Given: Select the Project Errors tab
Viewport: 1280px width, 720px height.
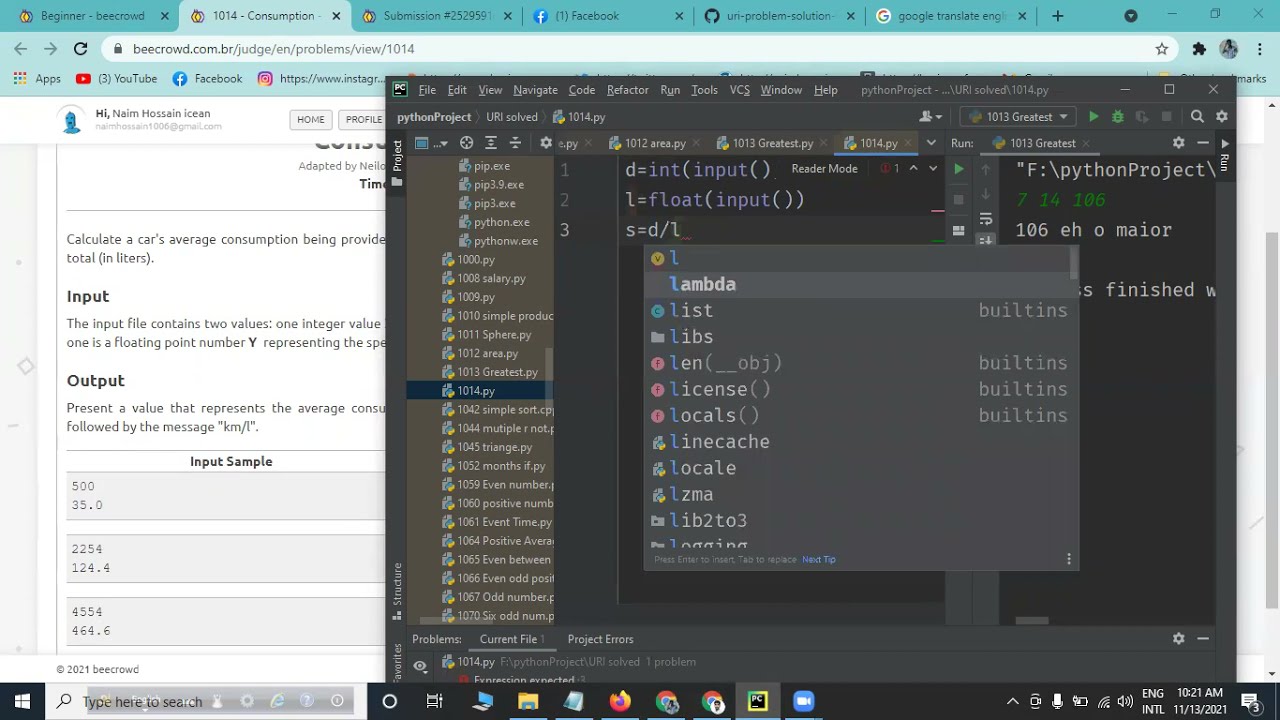Looking at the screenshot, I should click(x=600, y=639).
